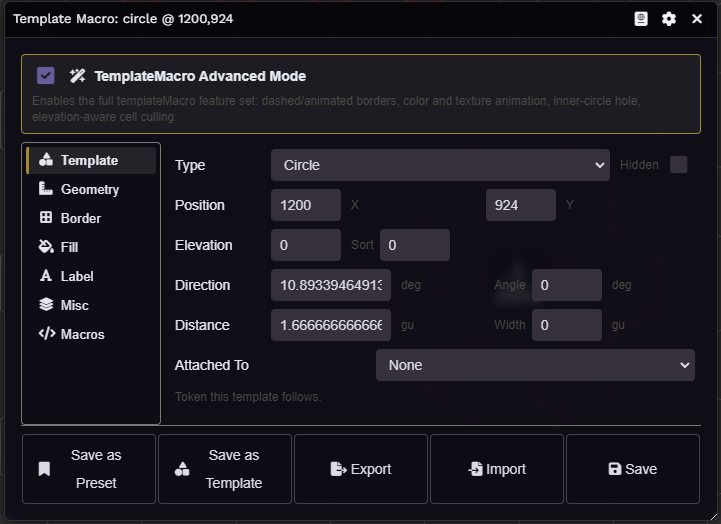Focus the Sort field

tap(415, 245)
